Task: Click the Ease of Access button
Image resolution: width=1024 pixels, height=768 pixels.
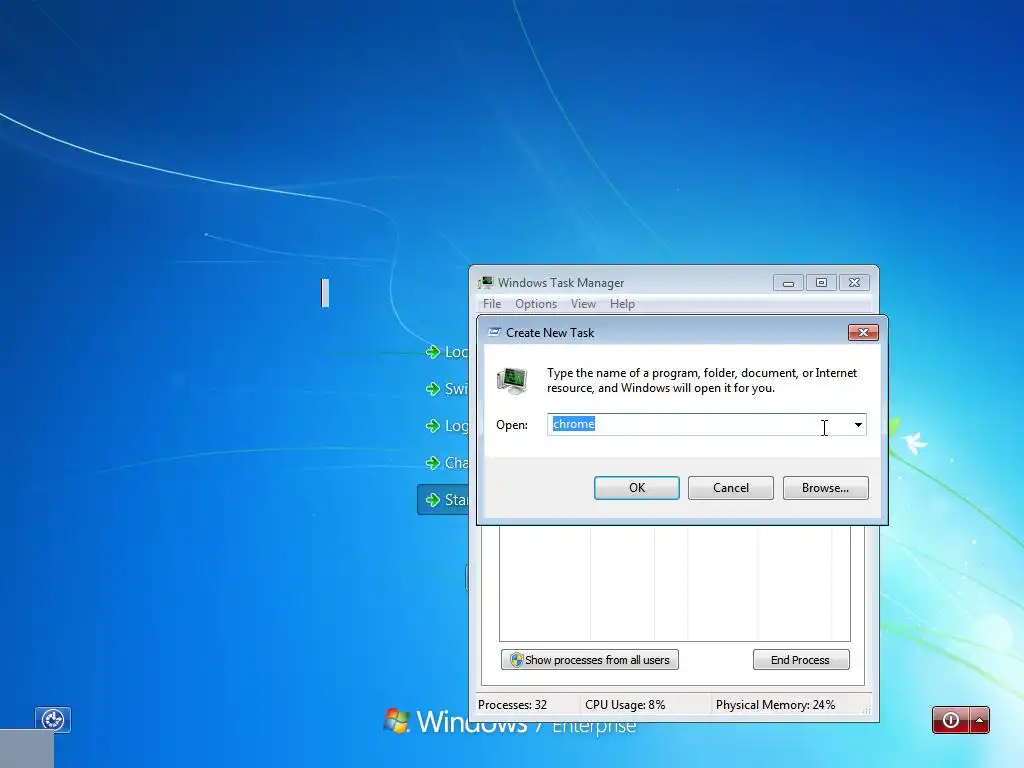Action: 53,720
